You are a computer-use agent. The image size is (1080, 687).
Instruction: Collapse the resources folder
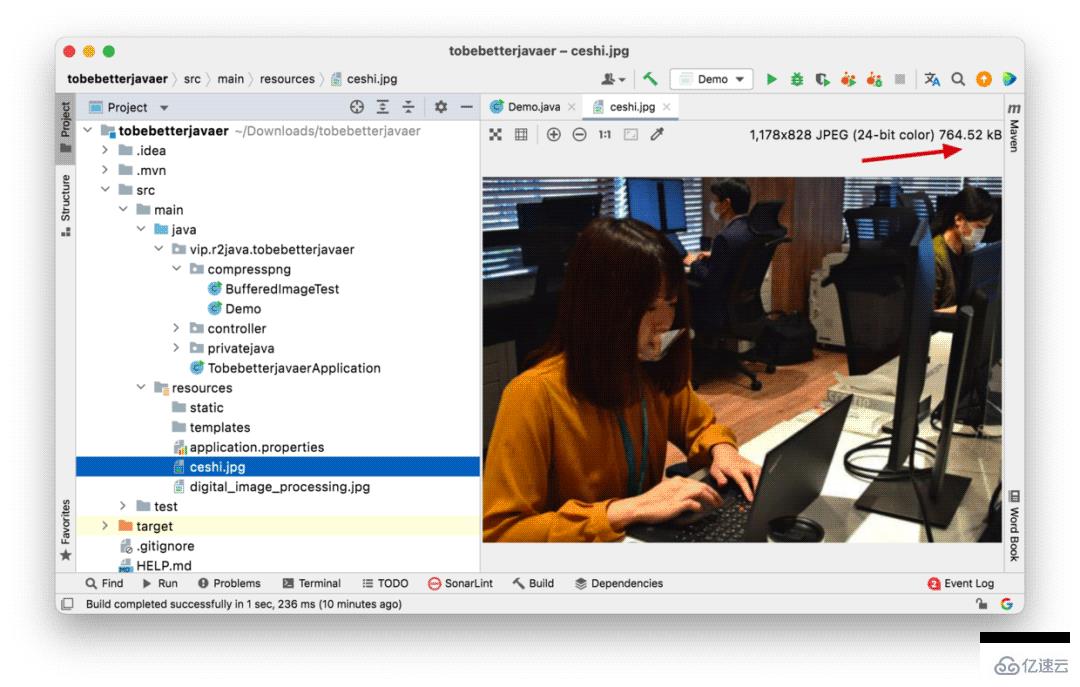141,387
